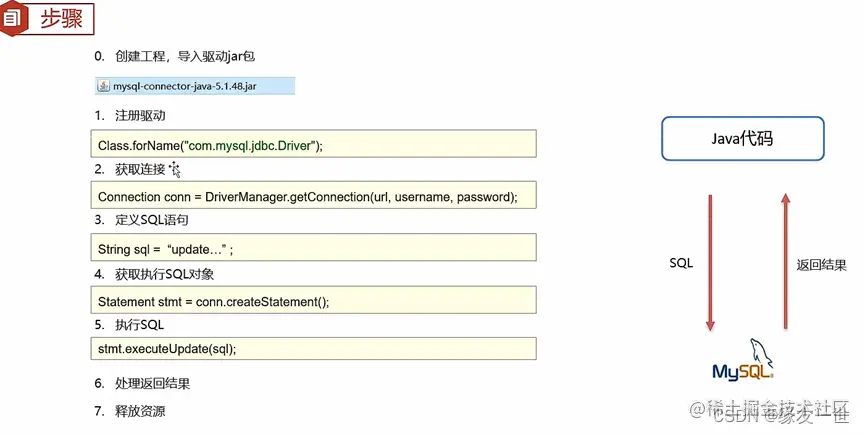Image resolution: width=865 pixels, height=434 pixels.
Task: Click the stmt.executeUpdate(sql) code box
Action: [x=313, y=349]
